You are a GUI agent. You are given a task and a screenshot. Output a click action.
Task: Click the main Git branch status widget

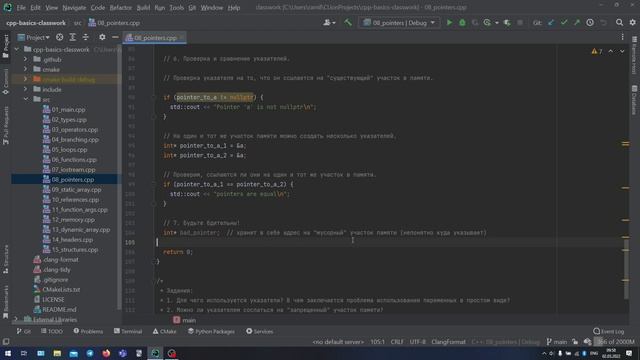[557, 342]
